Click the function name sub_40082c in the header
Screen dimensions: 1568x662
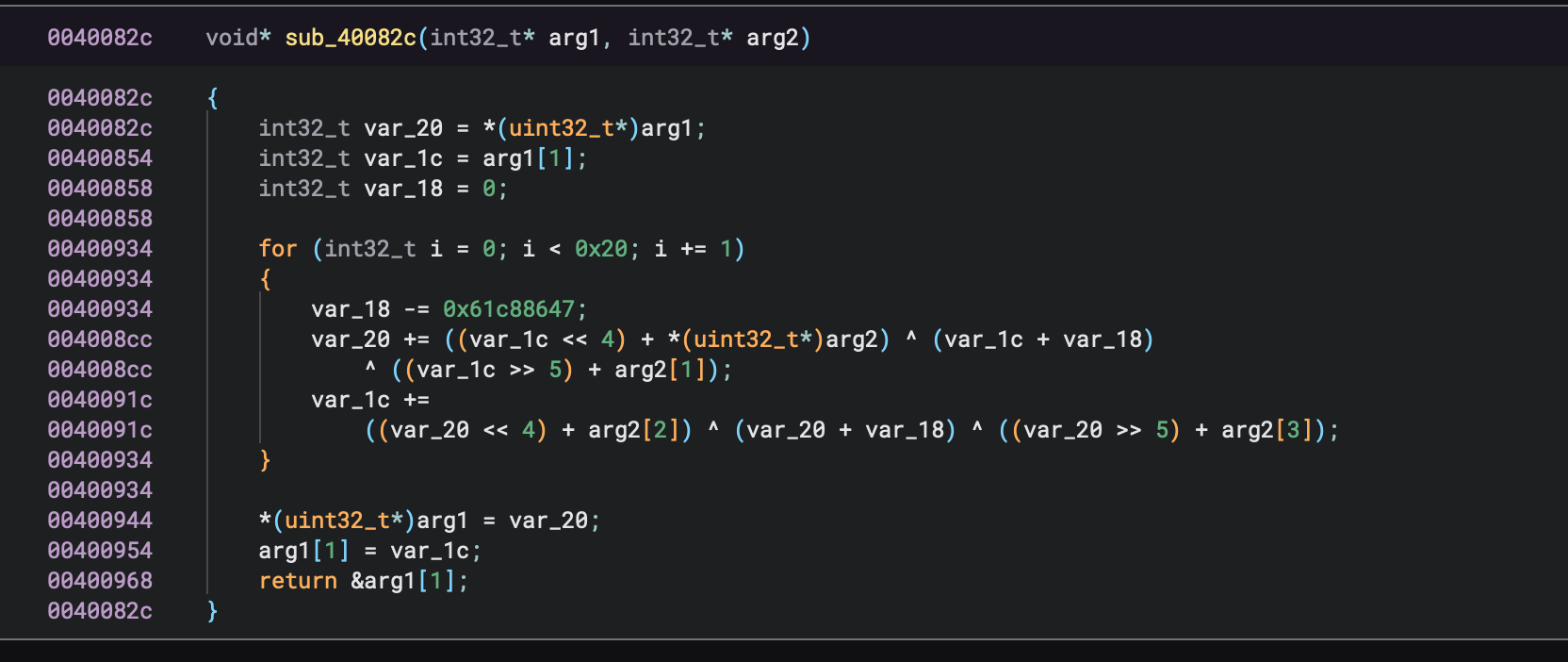[351, 38]
